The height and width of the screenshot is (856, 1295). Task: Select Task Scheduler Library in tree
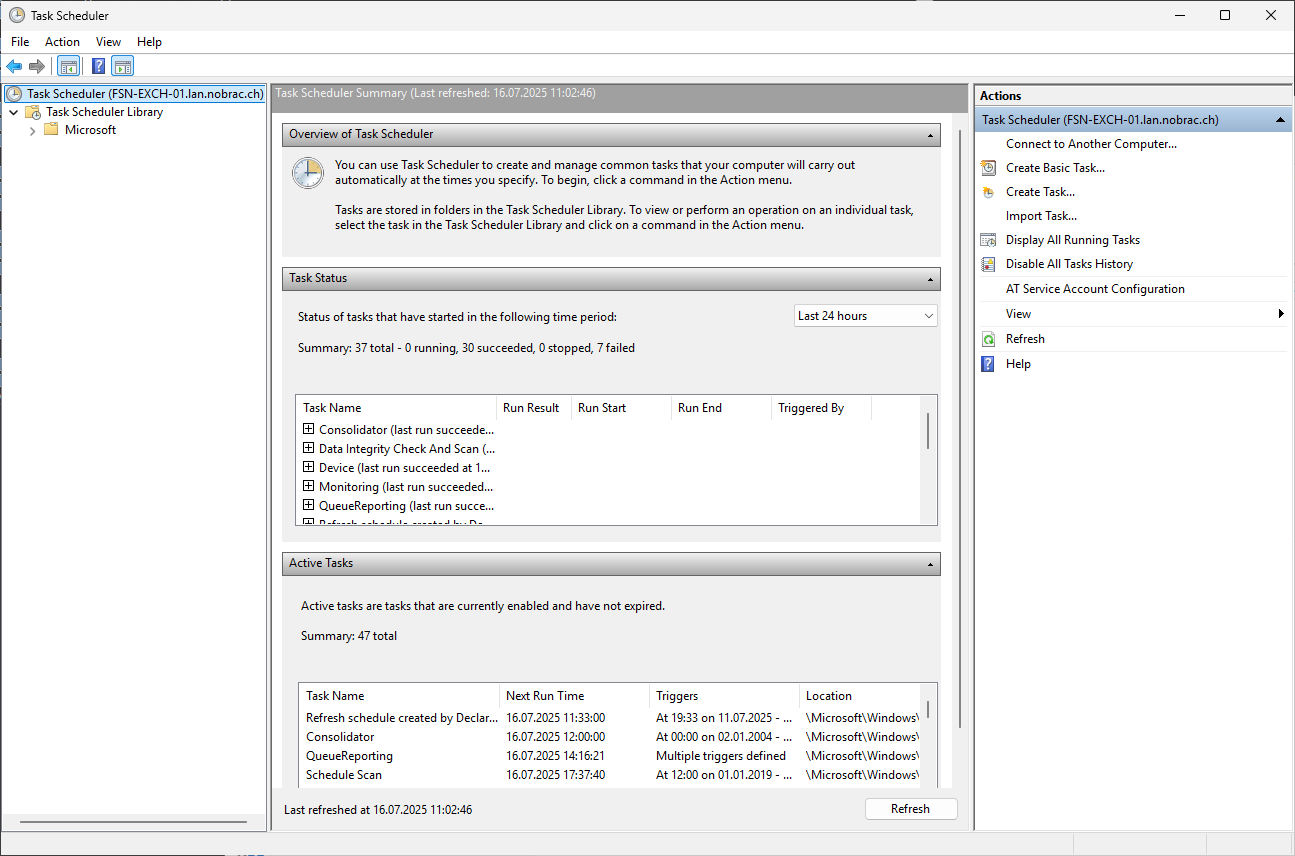click(x=104, y=112)
